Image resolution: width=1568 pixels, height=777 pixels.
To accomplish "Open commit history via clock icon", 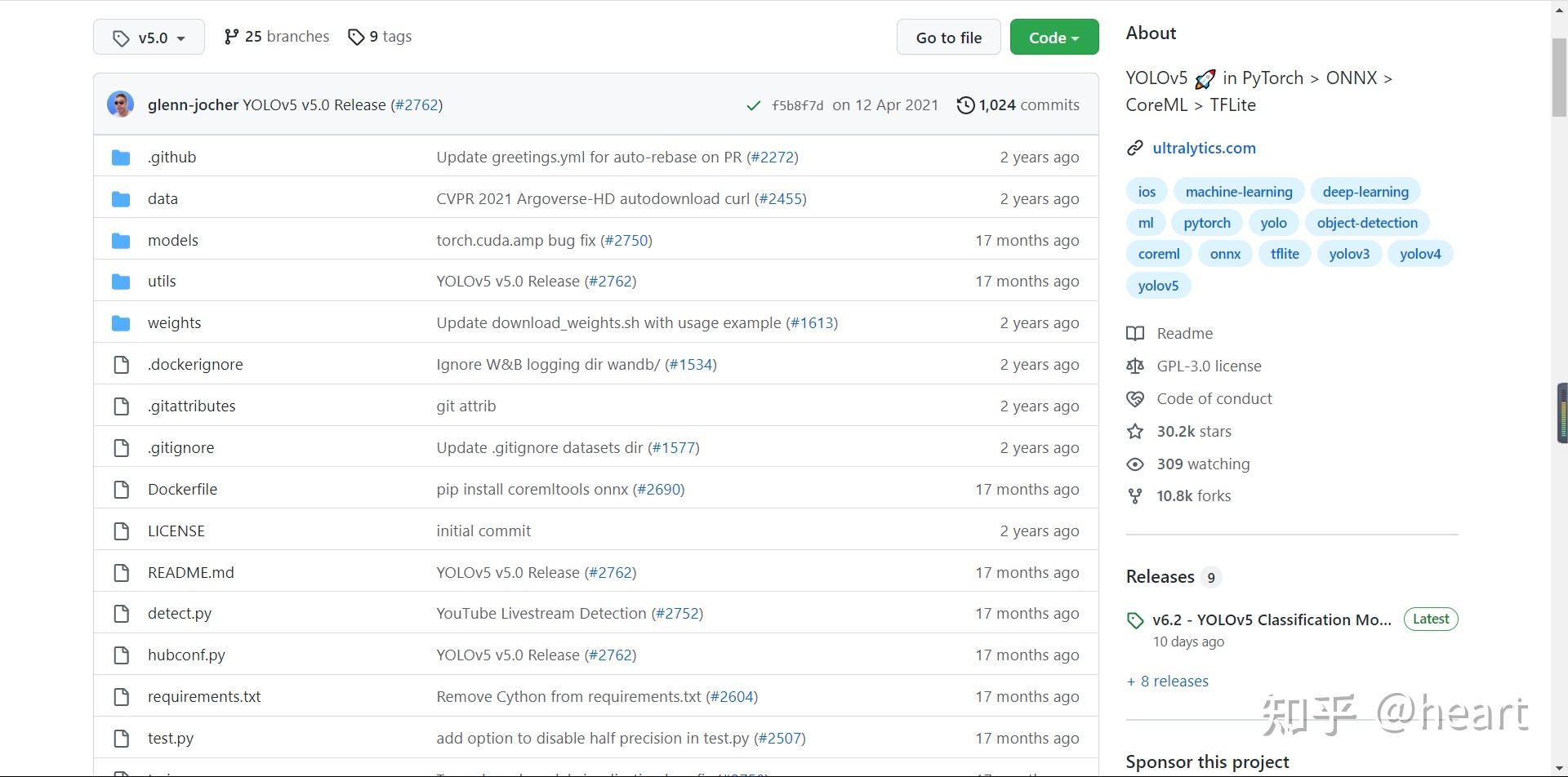I will click(x=965, y=105).
